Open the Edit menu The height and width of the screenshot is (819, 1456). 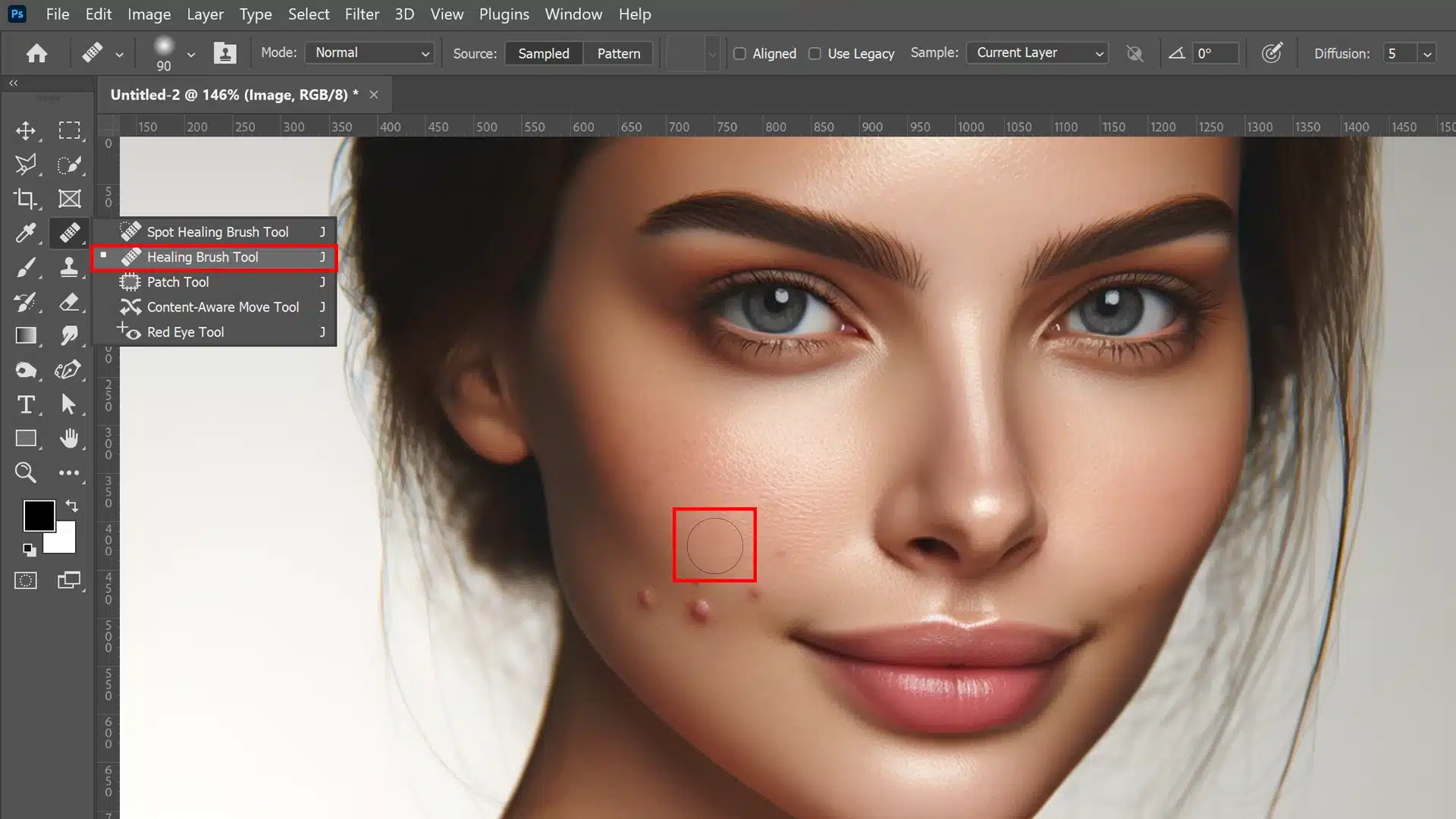tap(99, 14)
